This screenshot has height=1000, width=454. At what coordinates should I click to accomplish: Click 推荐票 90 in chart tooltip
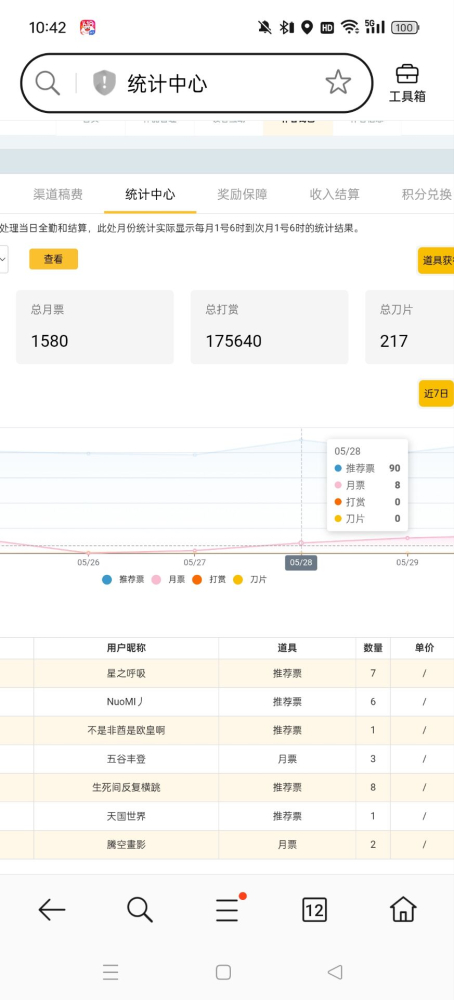368,468
